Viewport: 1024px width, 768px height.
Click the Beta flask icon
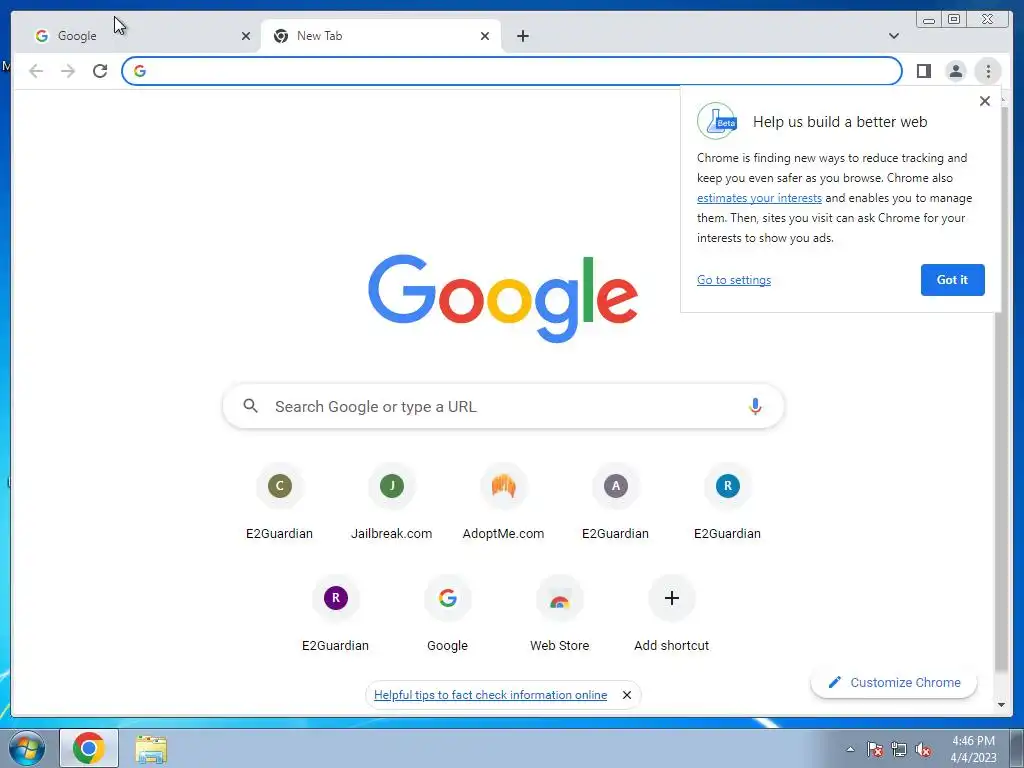point(716,121)
